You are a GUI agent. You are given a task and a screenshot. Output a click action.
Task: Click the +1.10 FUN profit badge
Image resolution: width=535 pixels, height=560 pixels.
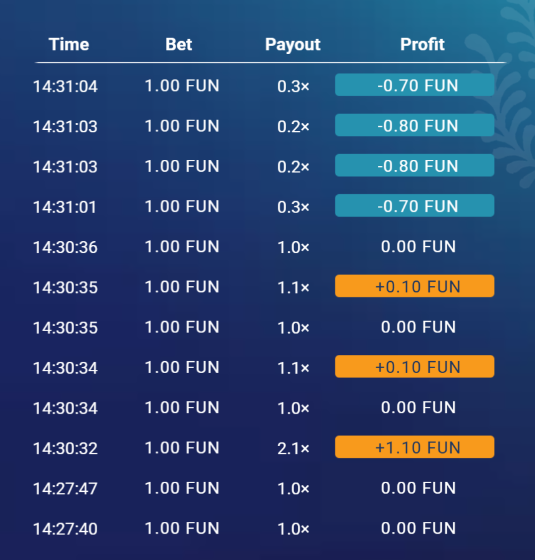click(x=415, y=447)
